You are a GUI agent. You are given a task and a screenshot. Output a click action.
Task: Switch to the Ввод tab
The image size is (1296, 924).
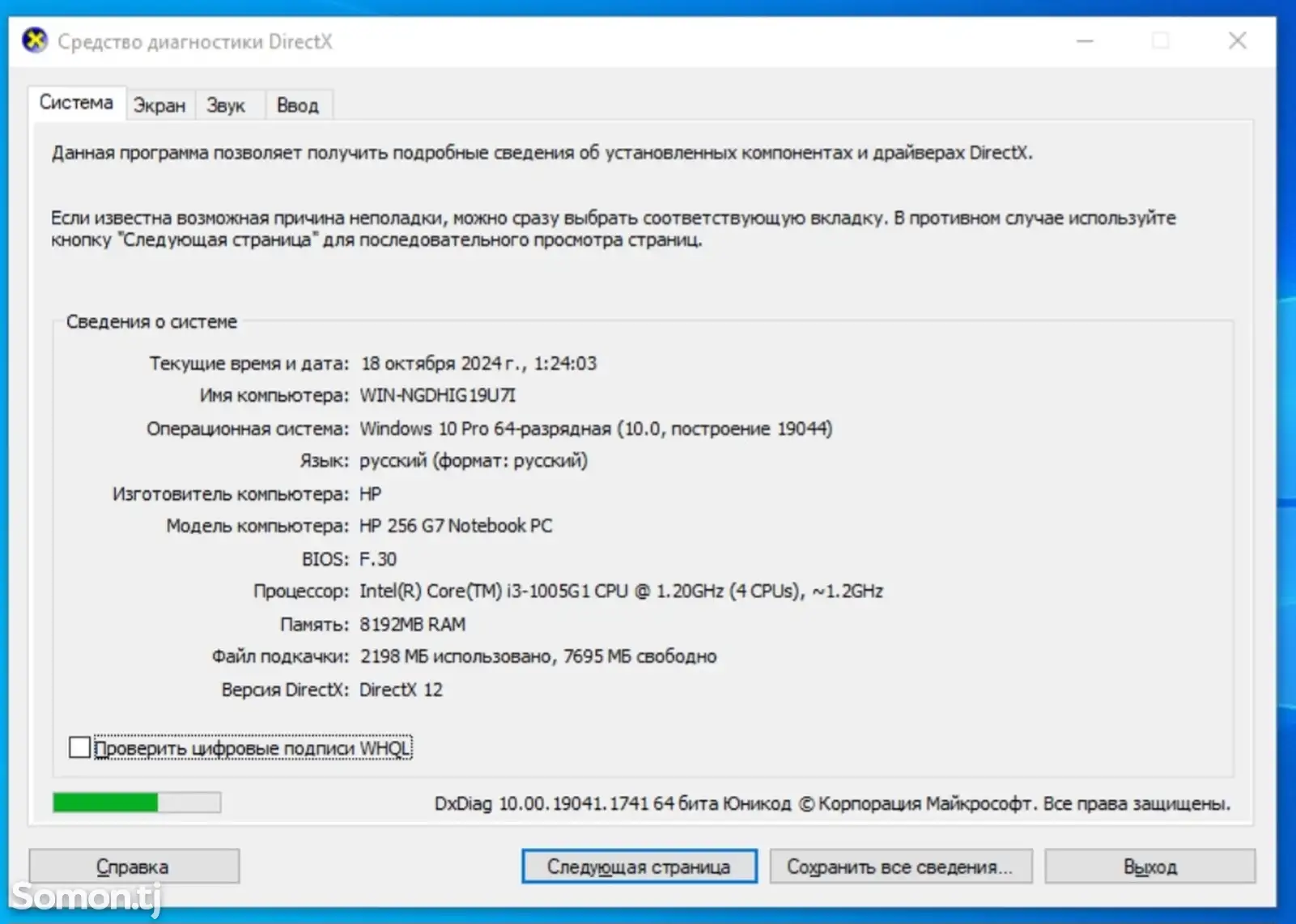[298, 105]
